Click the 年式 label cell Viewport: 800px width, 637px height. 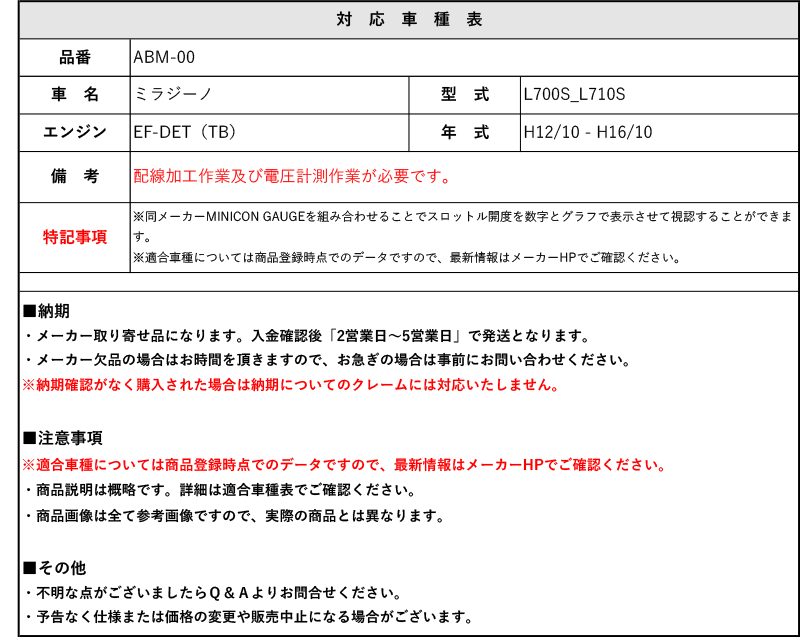click(x=465, y=132)
